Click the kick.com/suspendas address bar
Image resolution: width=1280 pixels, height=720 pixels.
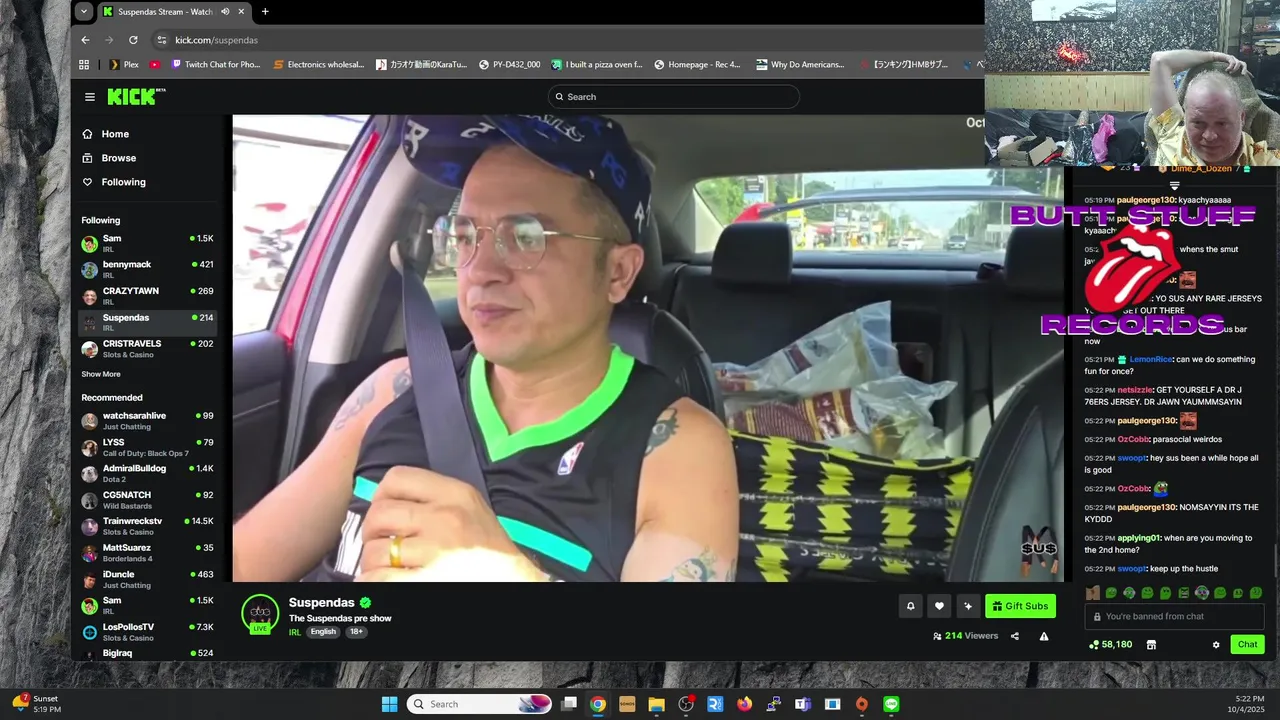[x=216, y=40]
